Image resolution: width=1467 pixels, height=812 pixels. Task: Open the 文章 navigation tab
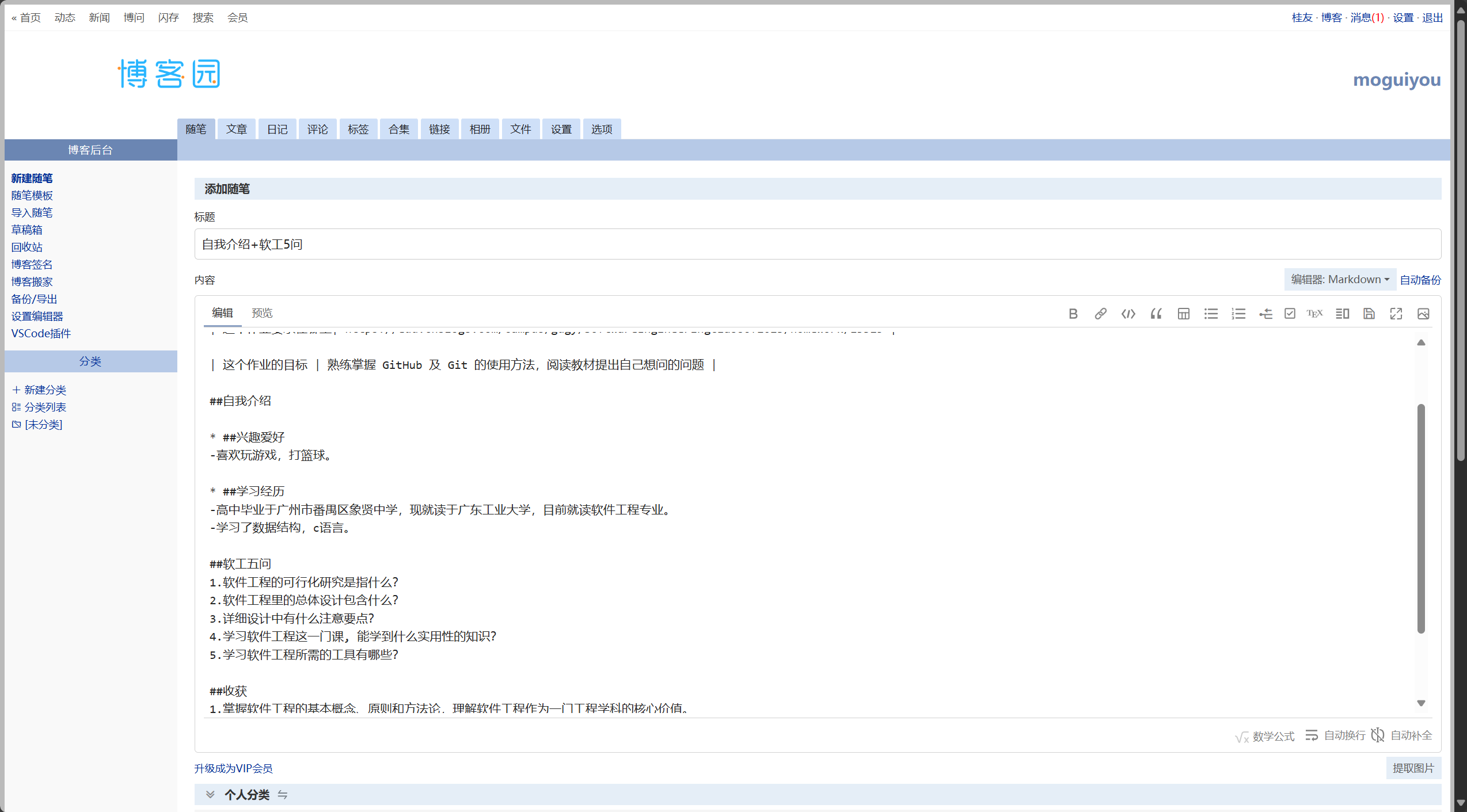[236, 129]
